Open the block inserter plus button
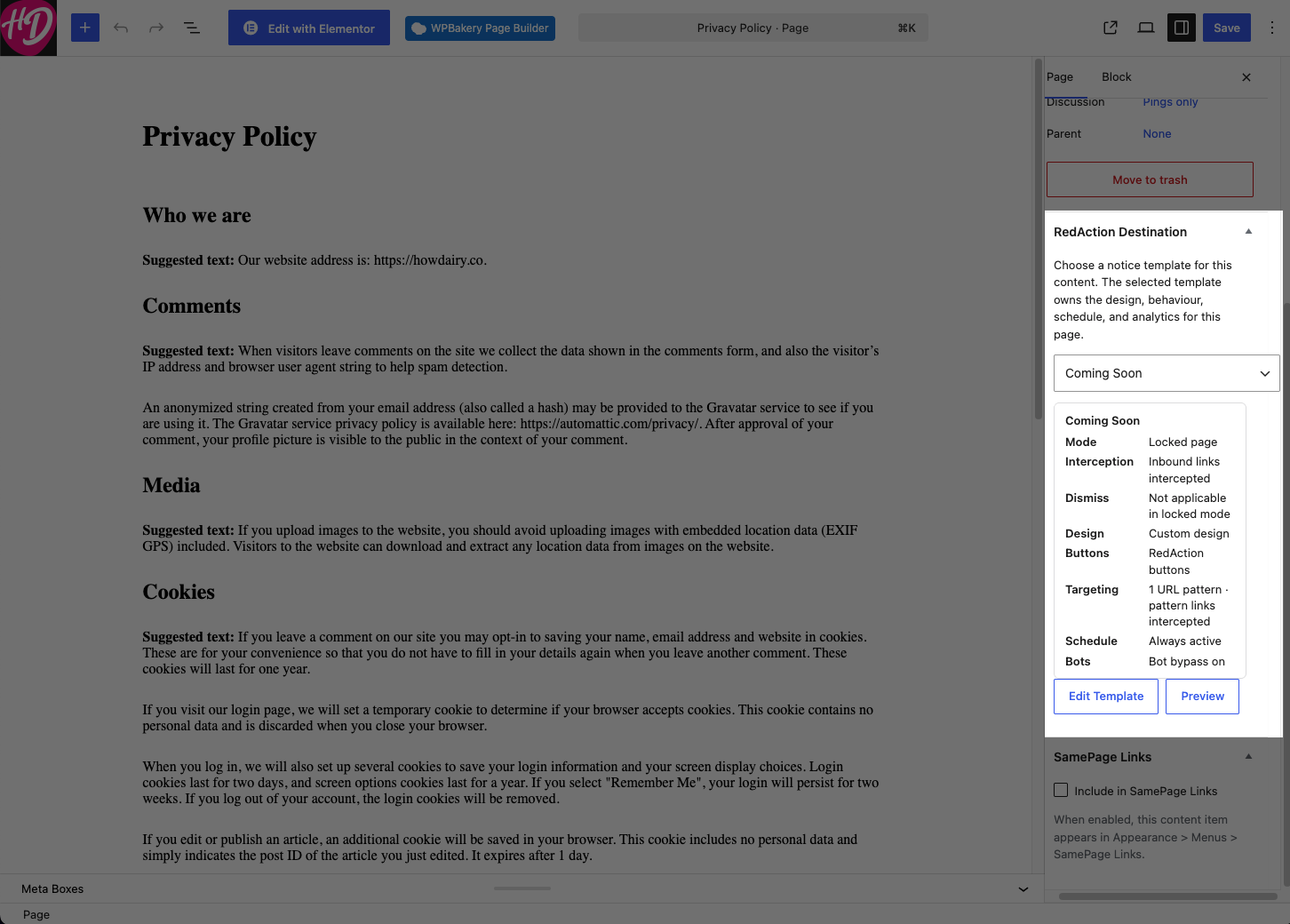The height and width of the screenshot is (924, 1290). tap(85, 28)
